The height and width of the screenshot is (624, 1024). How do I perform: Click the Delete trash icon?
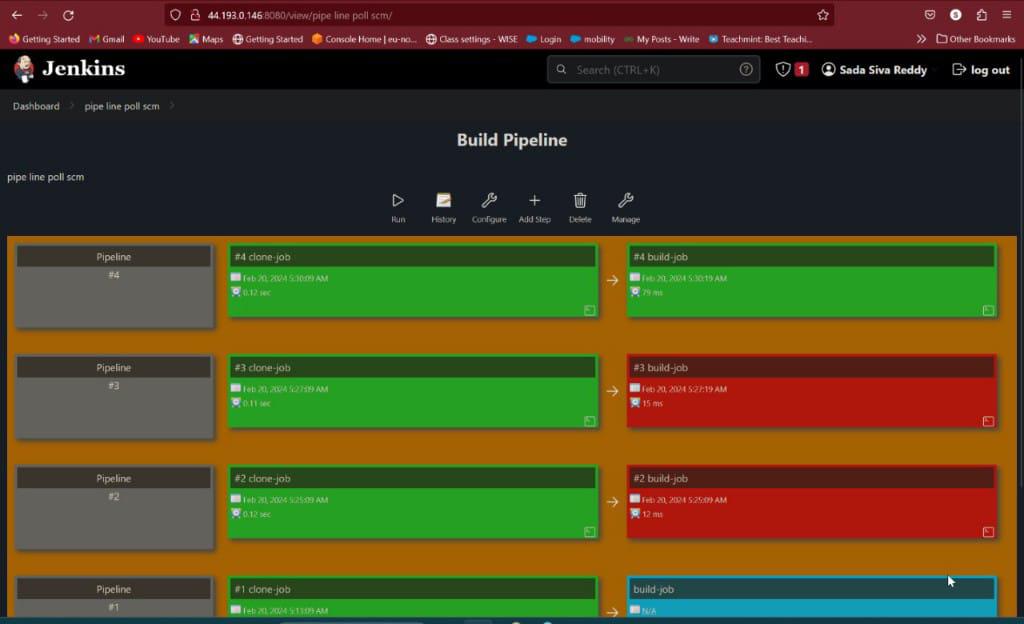point(580,200)
